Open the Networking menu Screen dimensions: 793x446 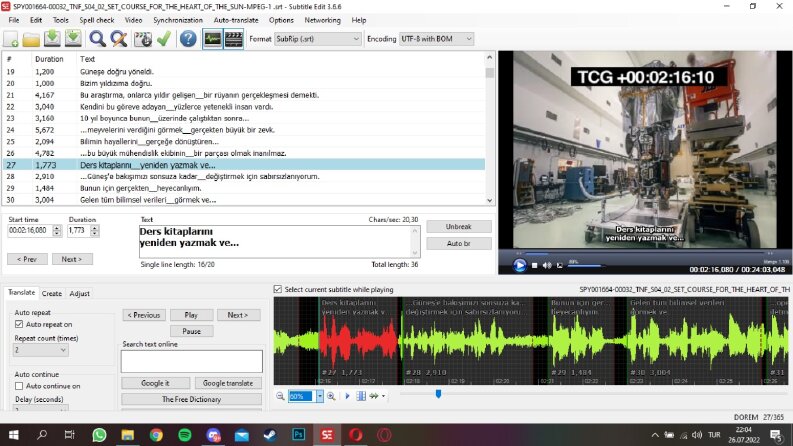point(322,20)
